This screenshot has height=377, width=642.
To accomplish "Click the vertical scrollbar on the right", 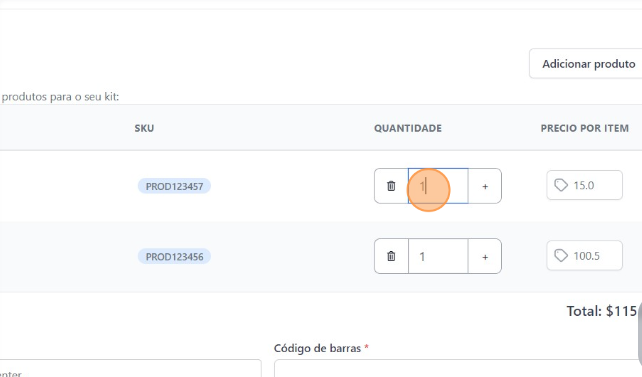I will (640, 334).
